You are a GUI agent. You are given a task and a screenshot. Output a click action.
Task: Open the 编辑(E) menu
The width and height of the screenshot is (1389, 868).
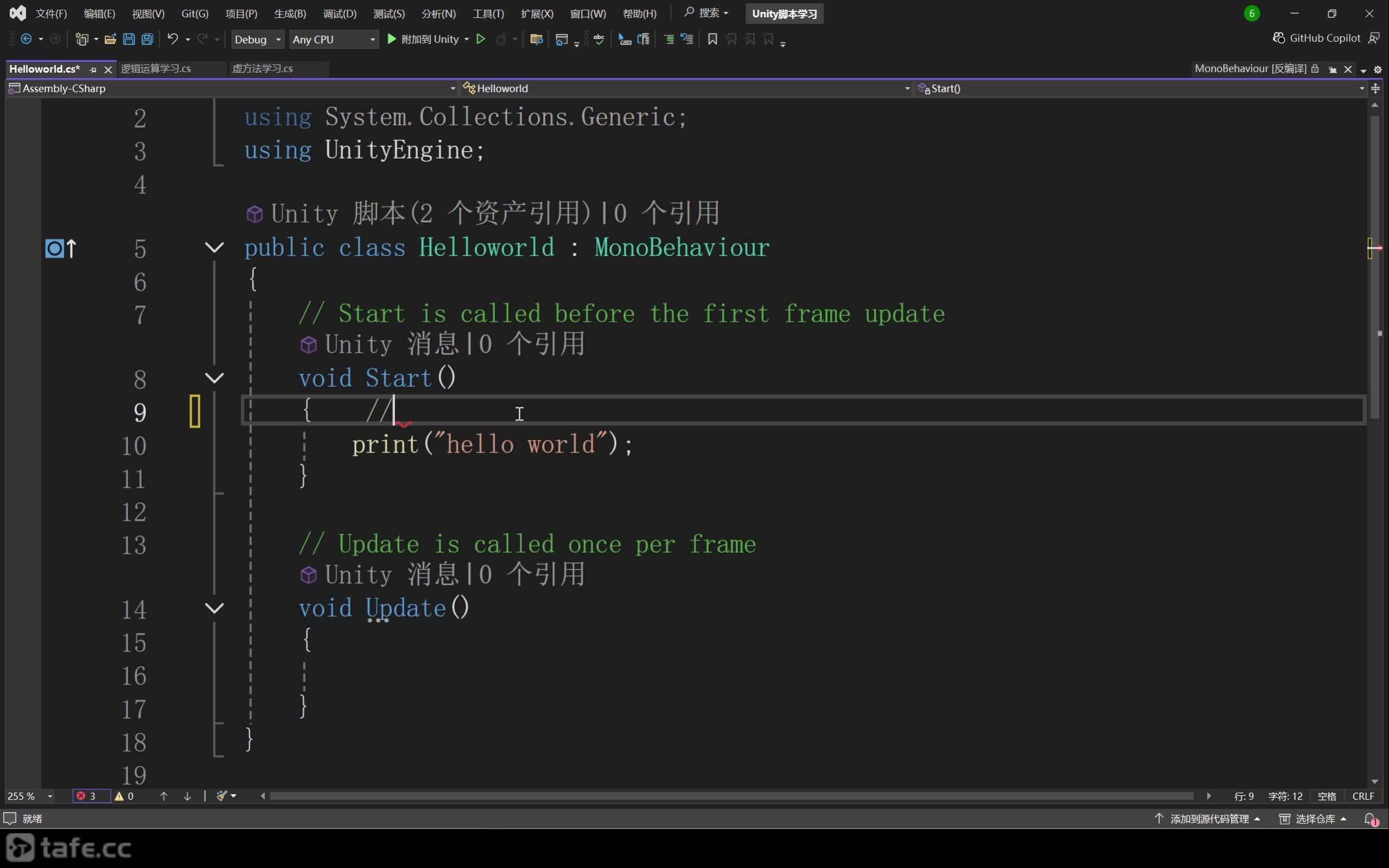(99, 13)
